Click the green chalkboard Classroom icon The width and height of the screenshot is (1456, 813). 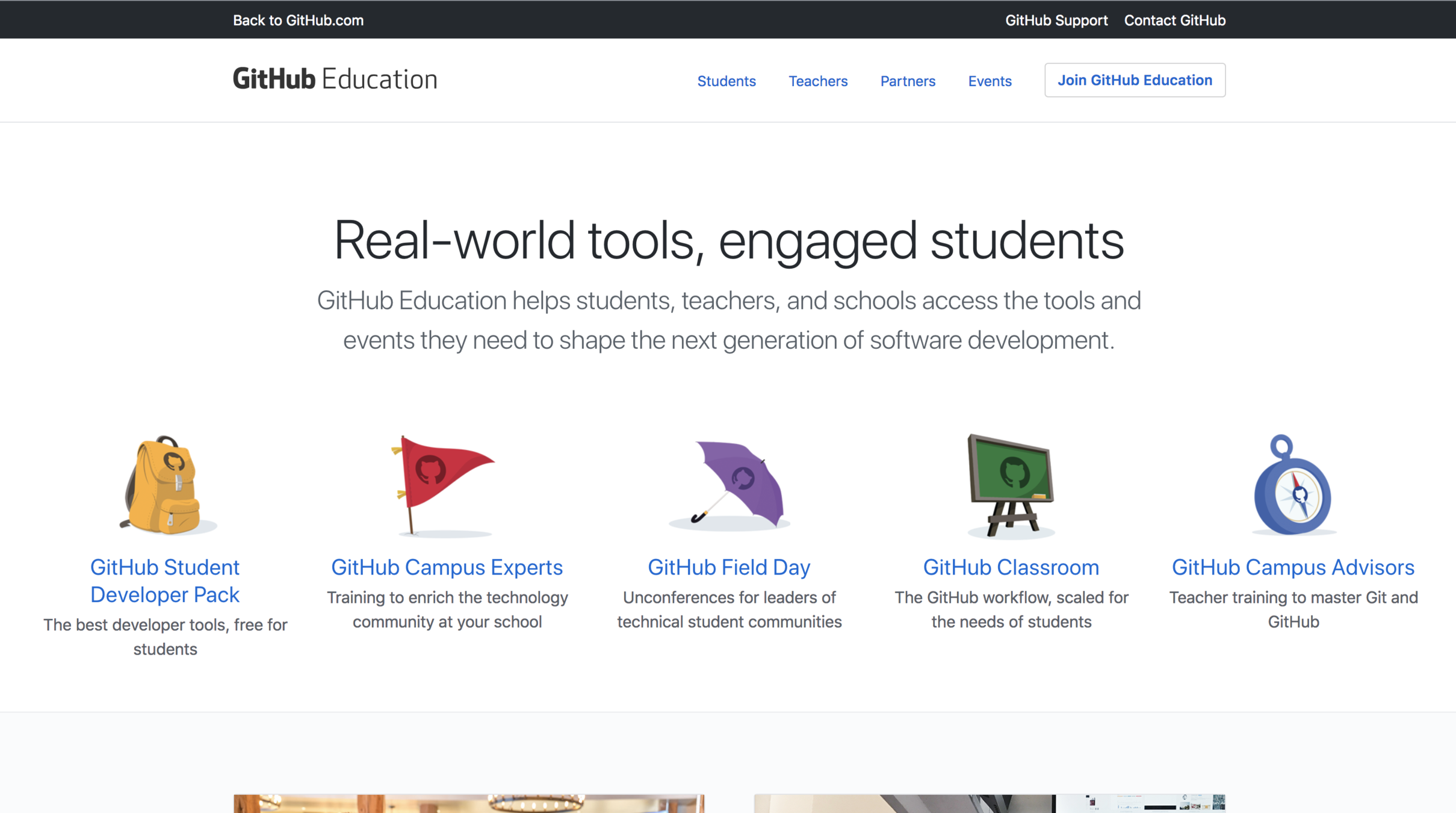(1011, 485)
